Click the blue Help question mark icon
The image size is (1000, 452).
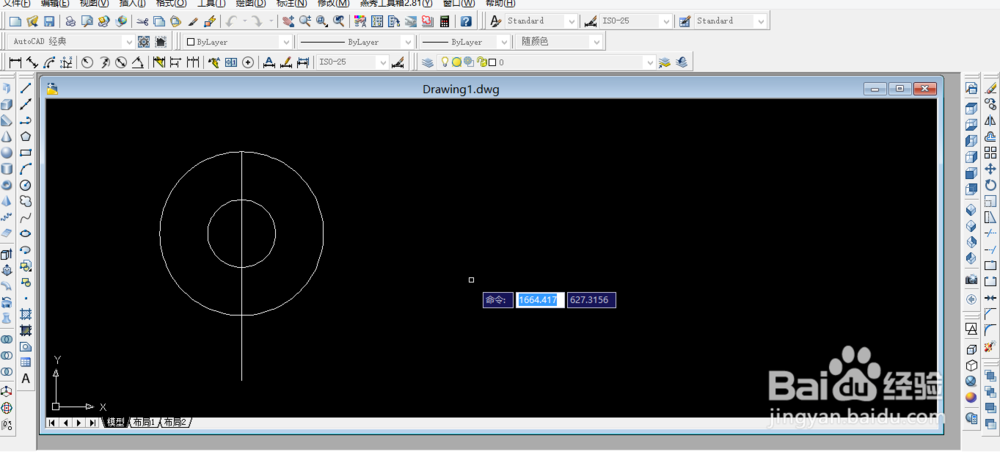466,21
